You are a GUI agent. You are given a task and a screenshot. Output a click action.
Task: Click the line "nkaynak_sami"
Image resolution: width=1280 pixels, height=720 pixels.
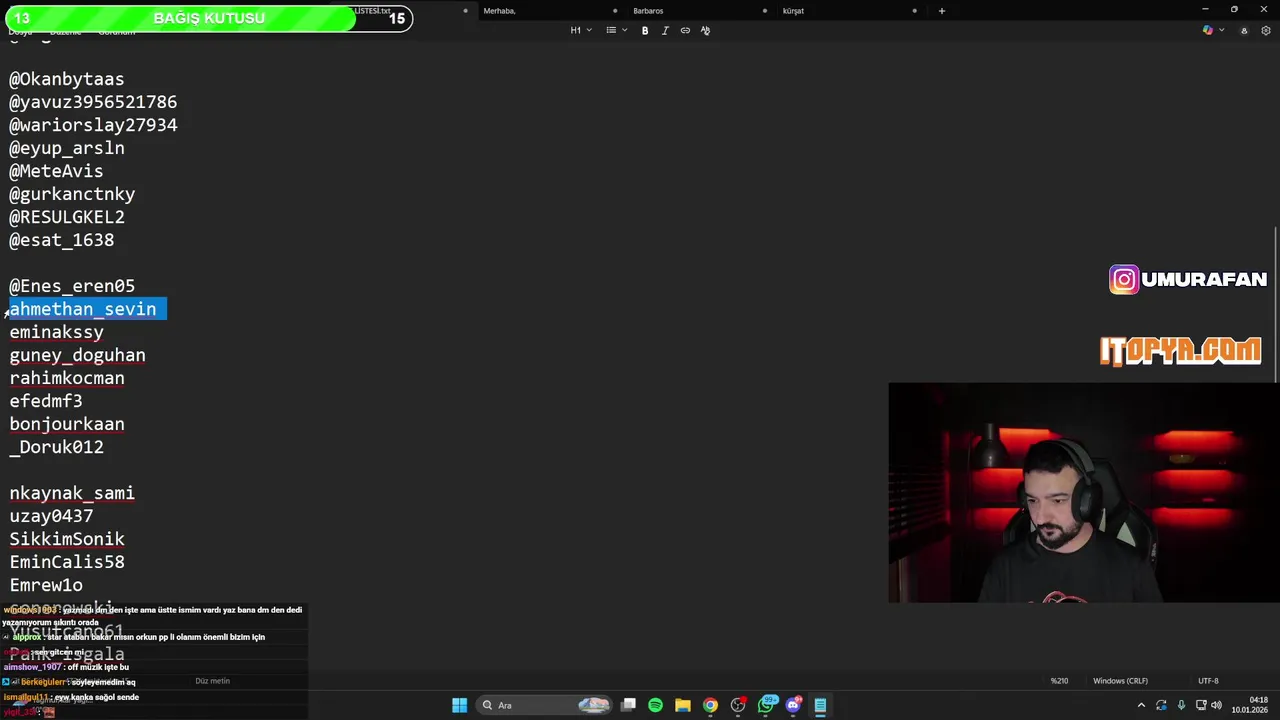tap(72, 493)
